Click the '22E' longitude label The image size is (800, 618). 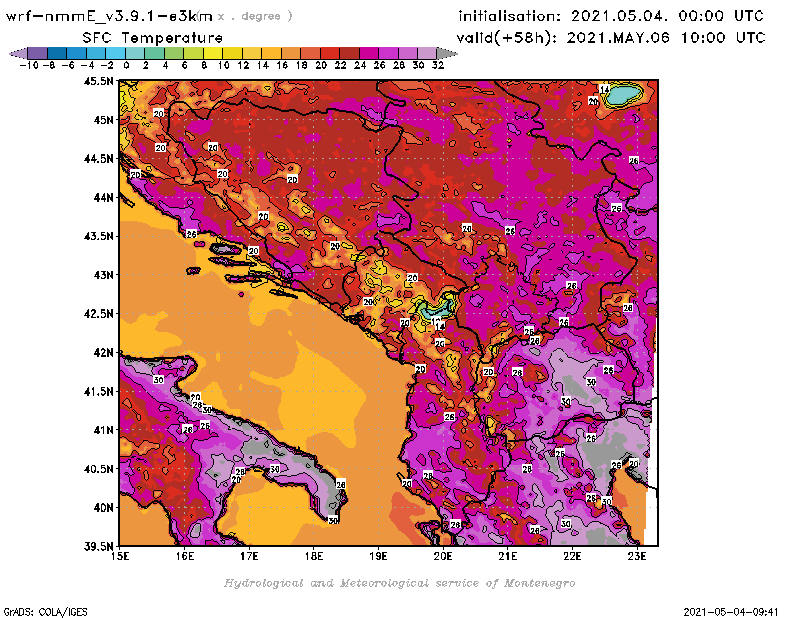(x=572, y=556)
